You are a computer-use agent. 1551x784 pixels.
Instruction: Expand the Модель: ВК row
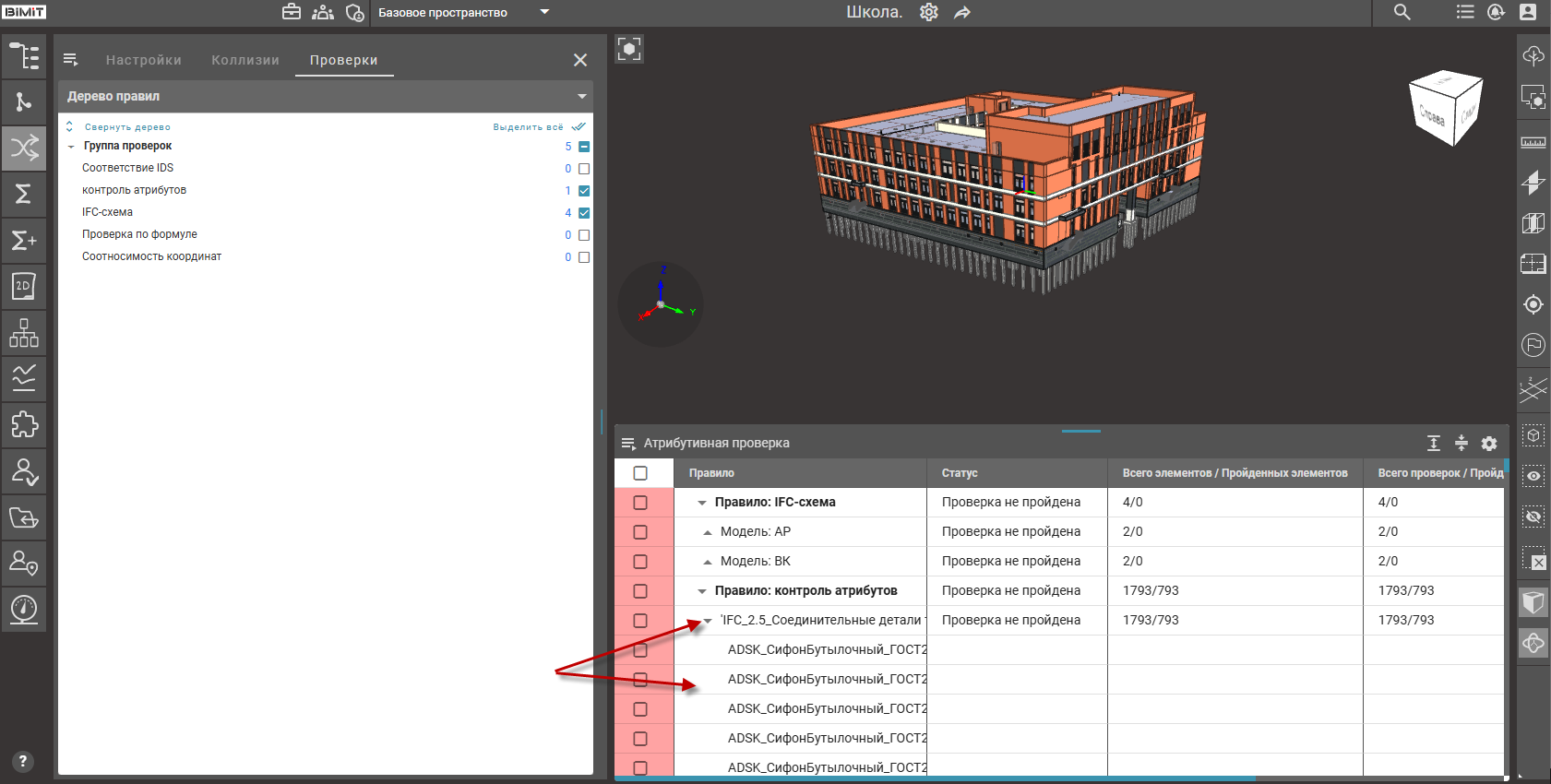(708, 562)
